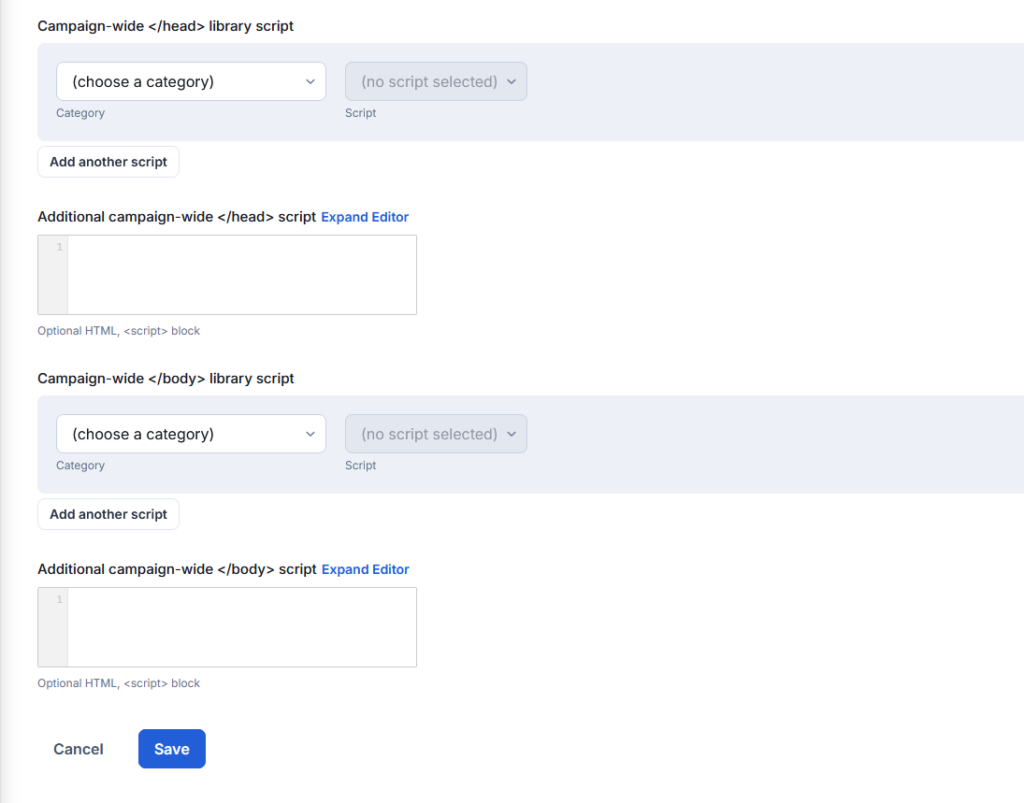Click line number 1 in </body> editor gutter
This screenshot has width=1024, height=803.
point(59,599)
